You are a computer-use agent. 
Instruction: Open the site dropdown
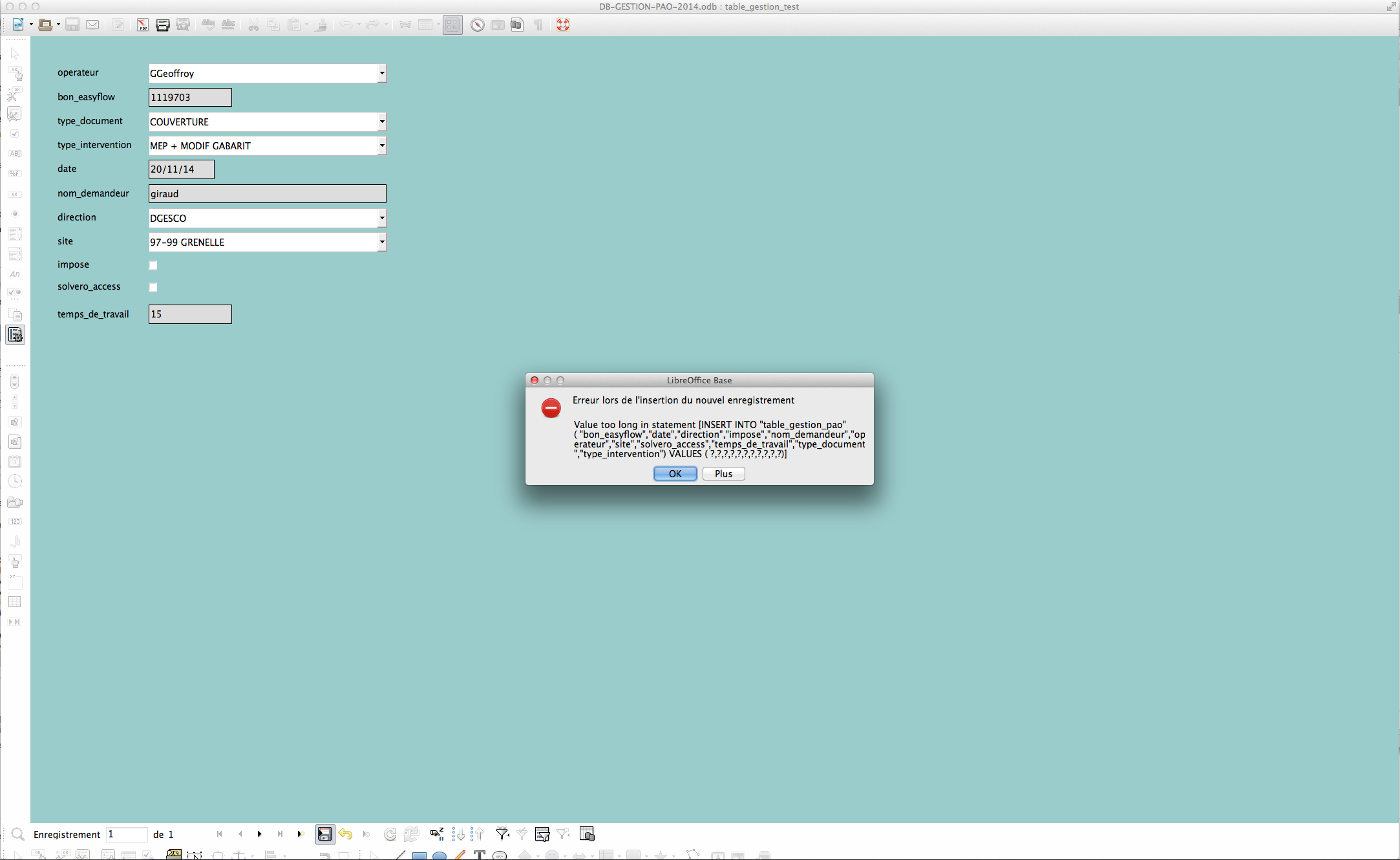point(382,242)
